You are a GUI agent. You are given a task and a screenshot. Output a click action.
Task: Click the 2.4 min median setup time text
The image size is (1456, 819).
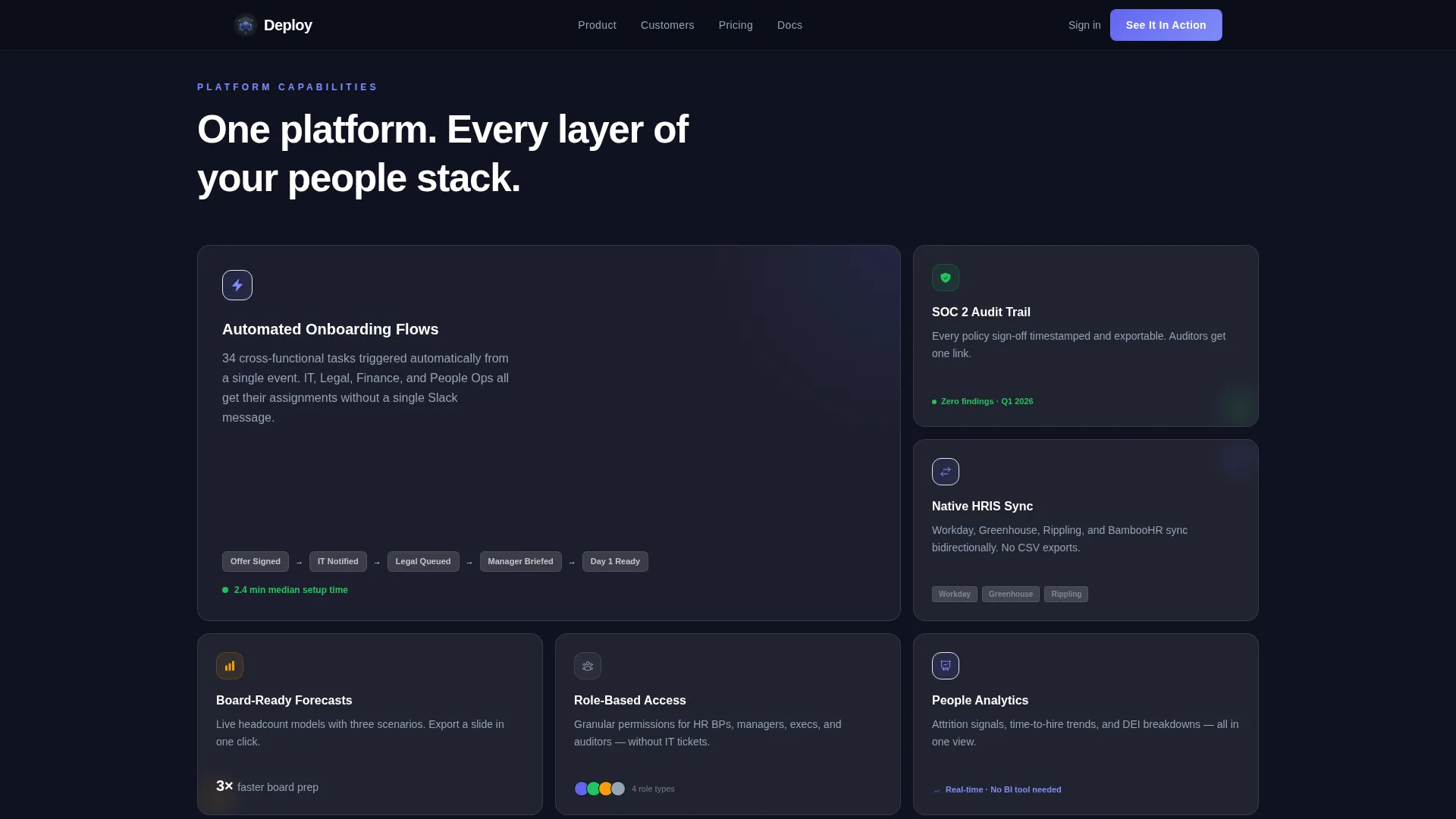click(291, 590)
